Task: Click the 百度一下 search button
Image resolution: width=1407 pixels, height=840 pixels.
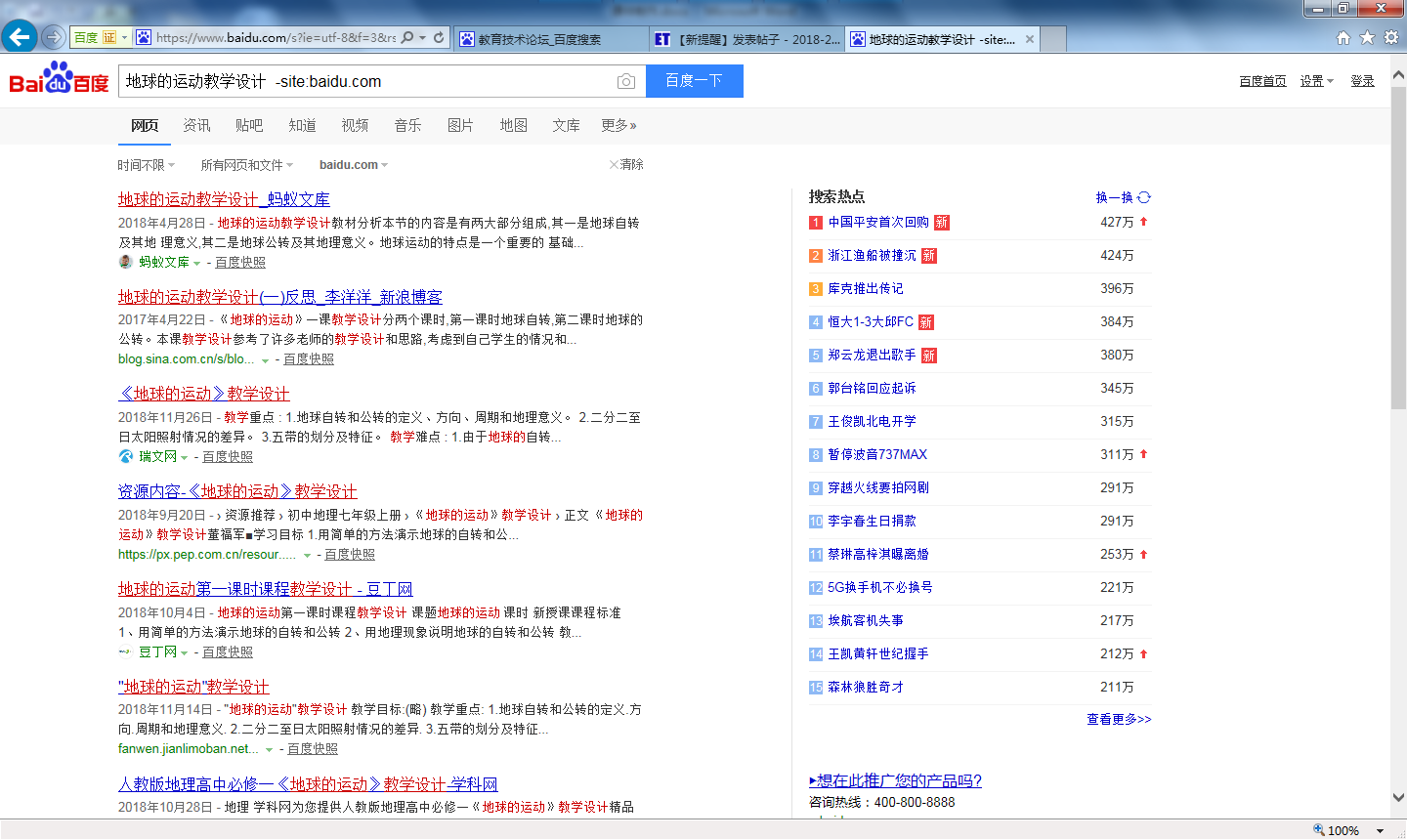Action: point(695,81)
